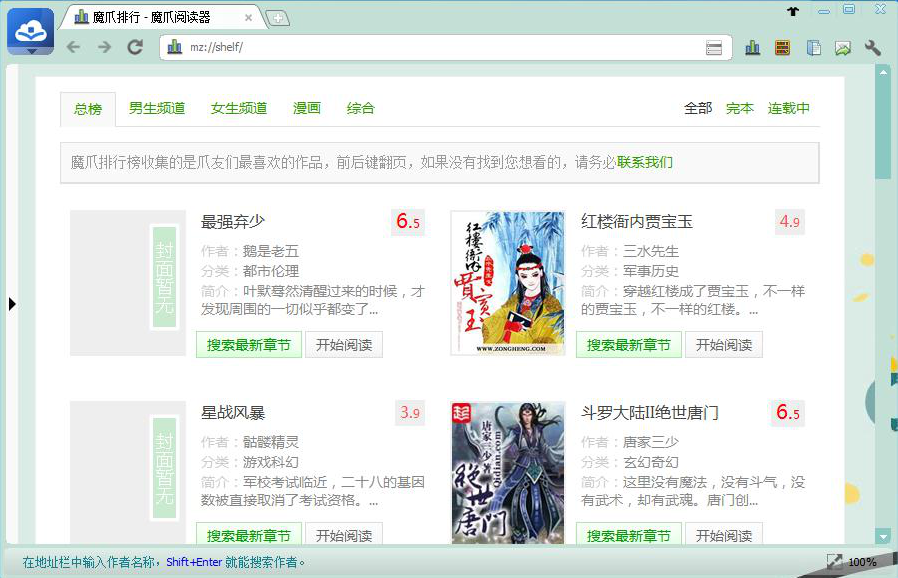Click the 联系我们 link

click(x=645, y=162)
